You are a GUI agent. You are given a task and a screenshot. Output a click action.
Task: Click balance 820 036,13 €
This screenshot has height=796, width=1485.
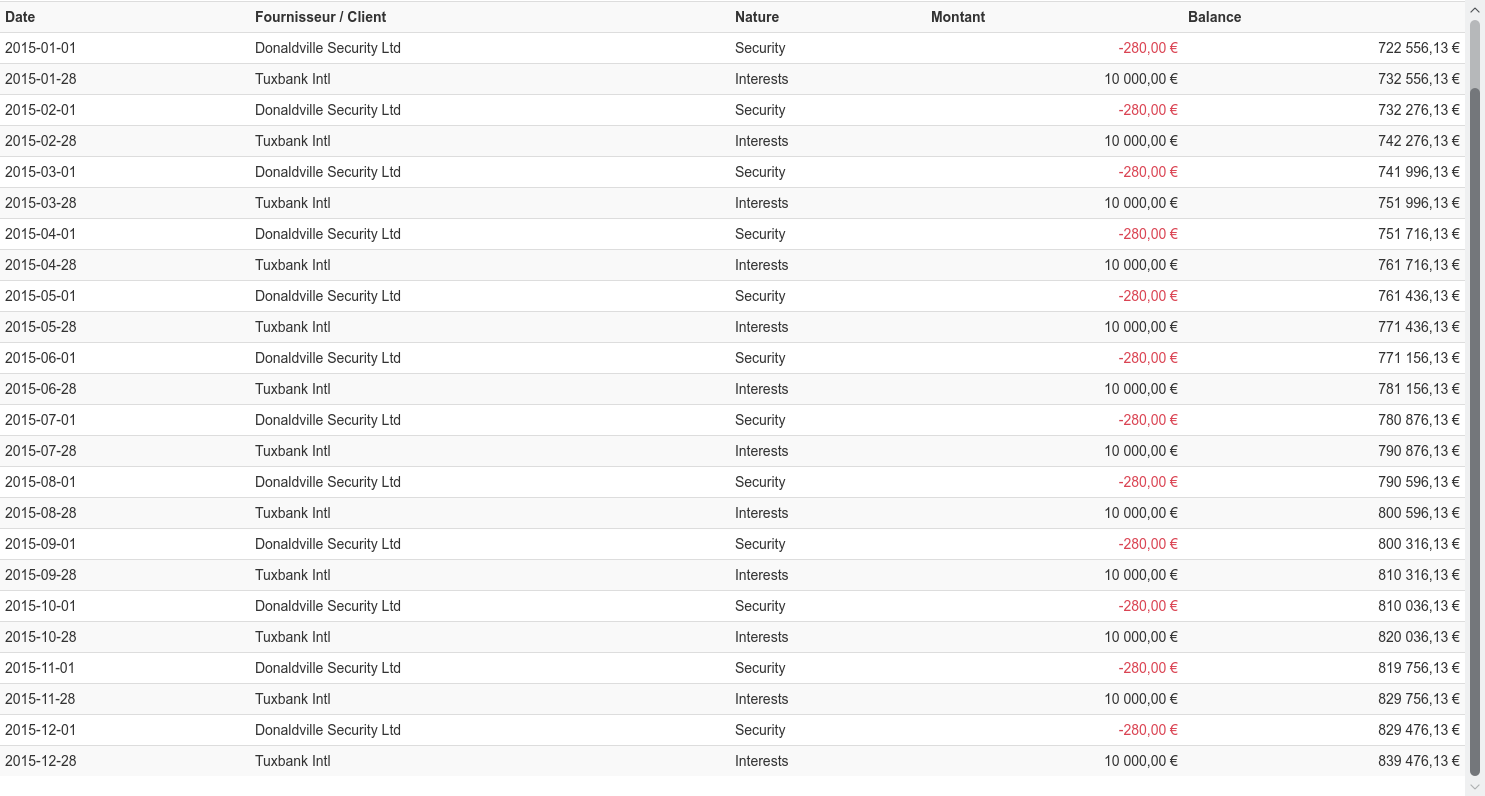coord(1419,637)
